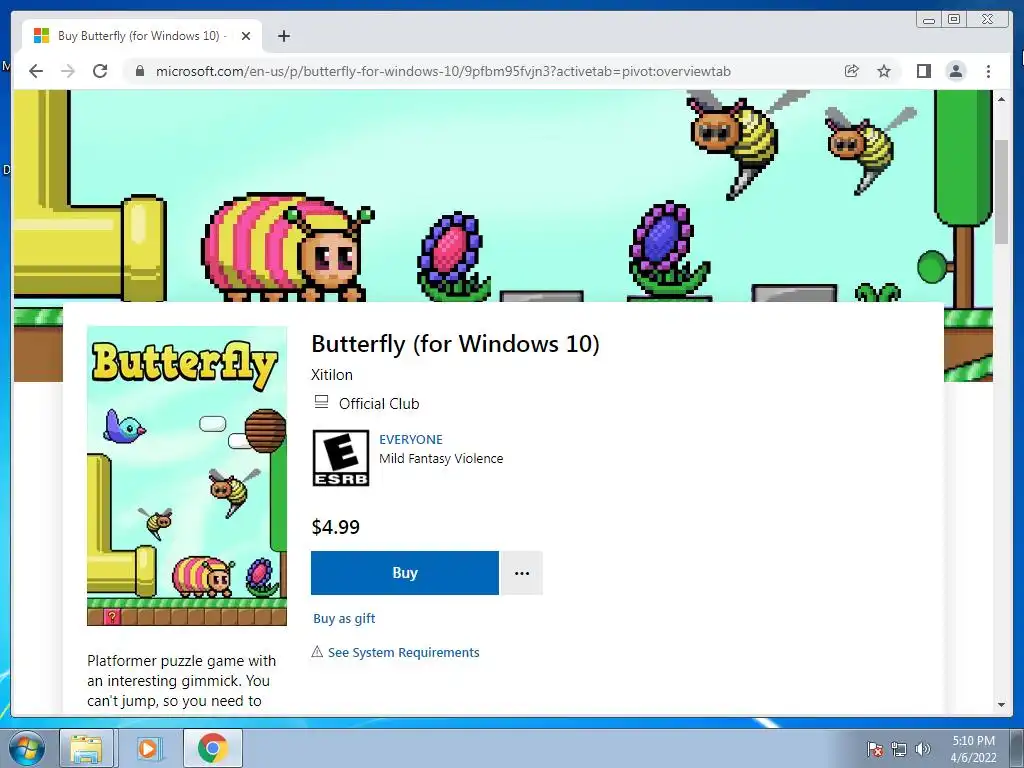
Task: Close the Buy Butterfly tab
Action: [246, 36]
